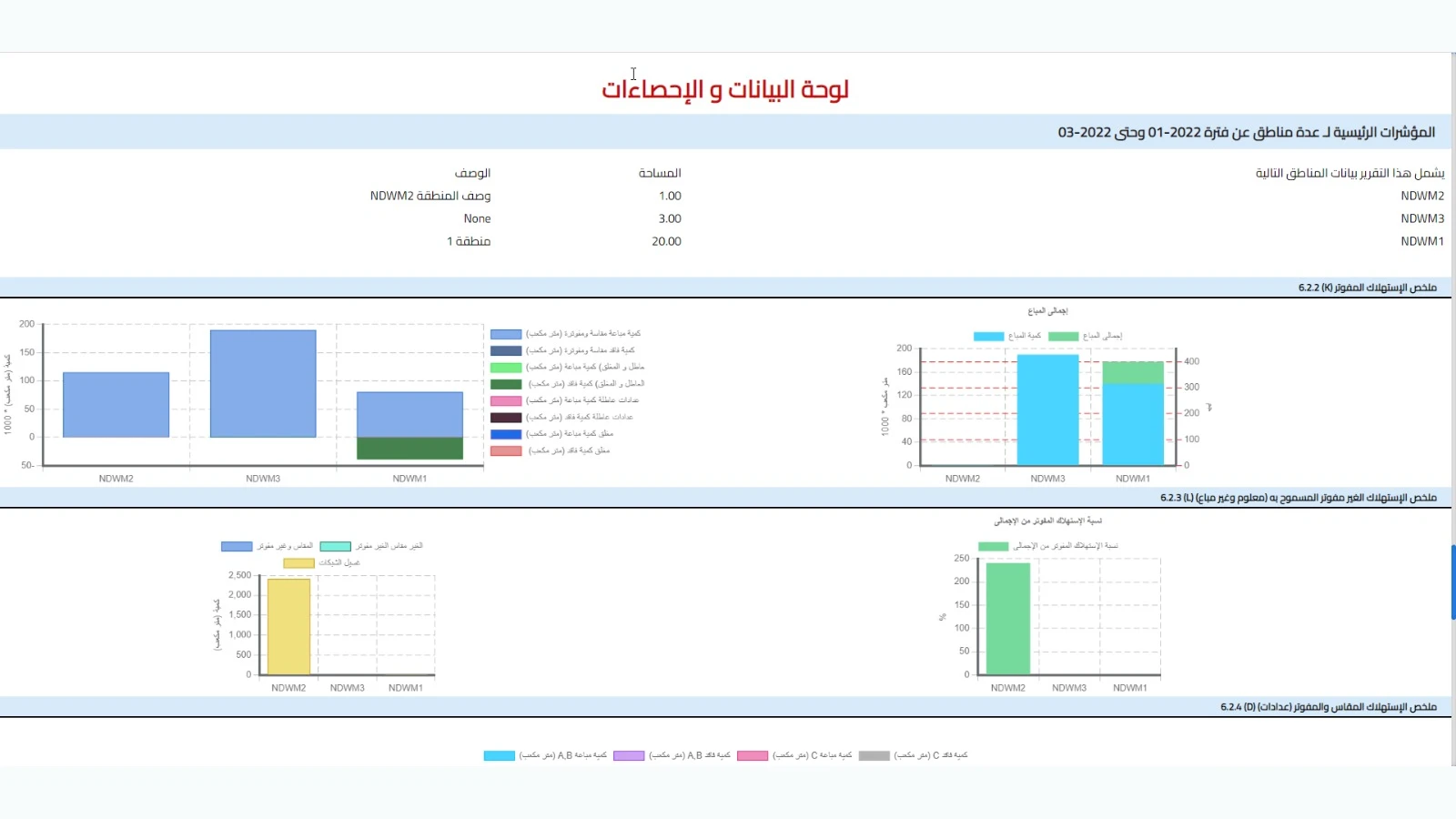Click the intro line 'يشمل هذا التقرير بيانات المناطق التالية'
This screenshot has height=819, width=1456.
click(x=1350, y=173)
